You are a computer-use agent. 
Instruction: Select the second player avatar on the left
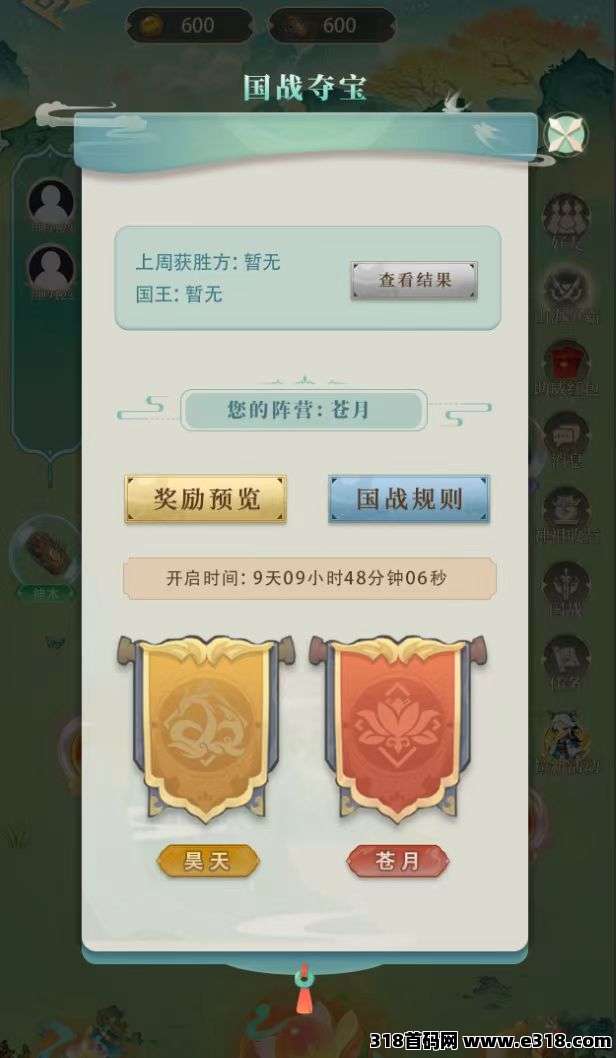pyautogui.click(x=51, y=269)
